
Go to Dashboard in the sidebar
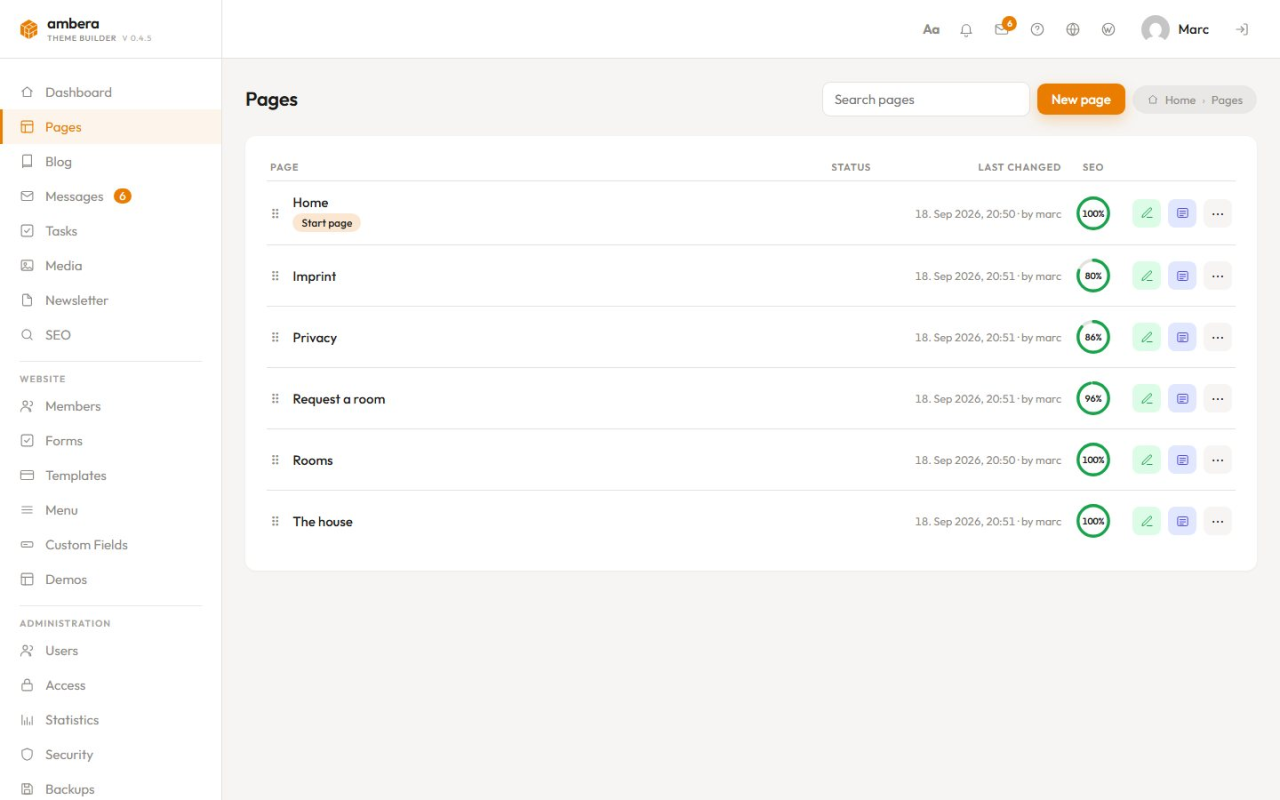tap(110, 92)
